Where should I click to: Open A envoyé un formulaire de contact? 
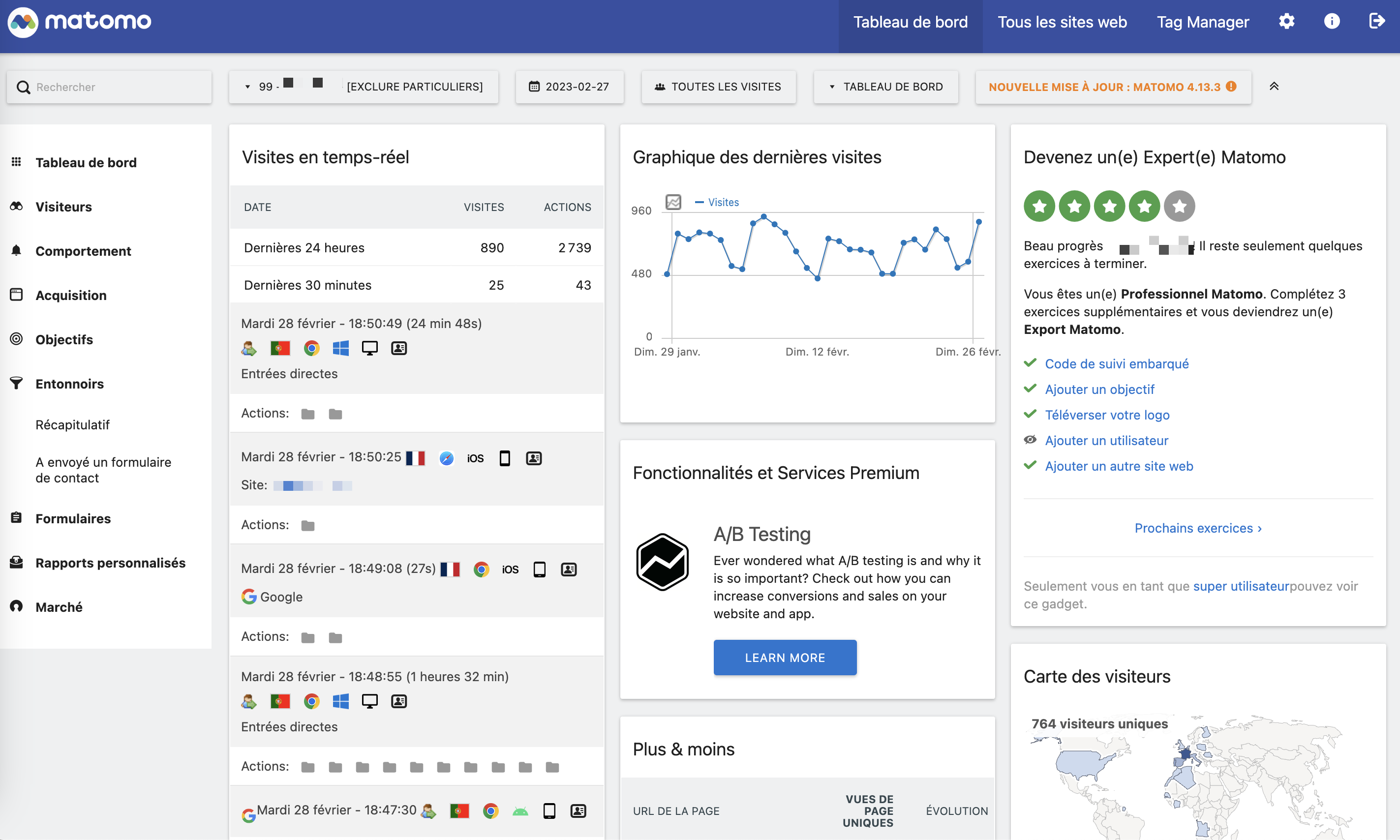pos(103,470)
